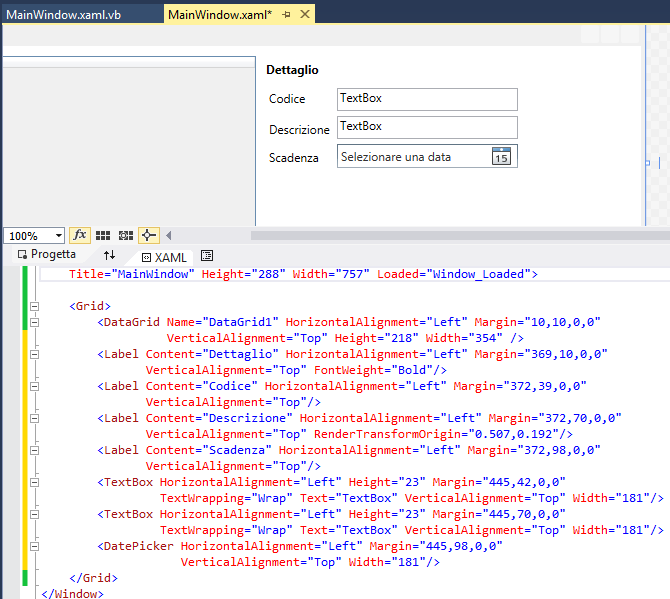Click the Title="MainWindow" attribute
This screenshot has width=670, height=599.
click(x=132, y=274)
